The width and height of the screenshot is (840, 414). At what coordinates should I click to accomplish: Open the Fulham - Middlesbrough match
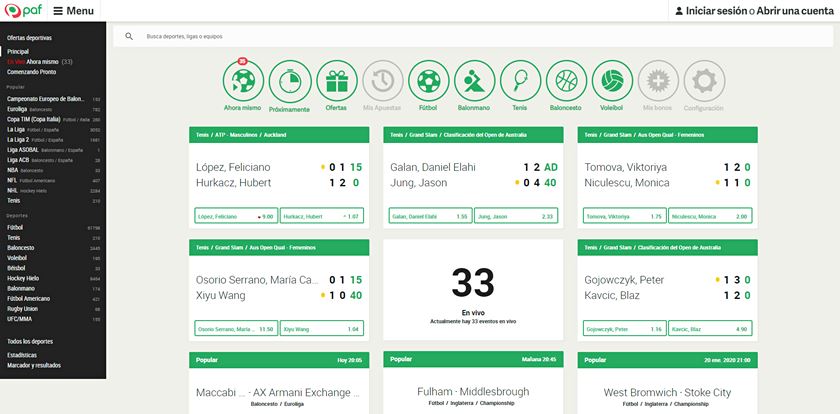tap(474, 393)
